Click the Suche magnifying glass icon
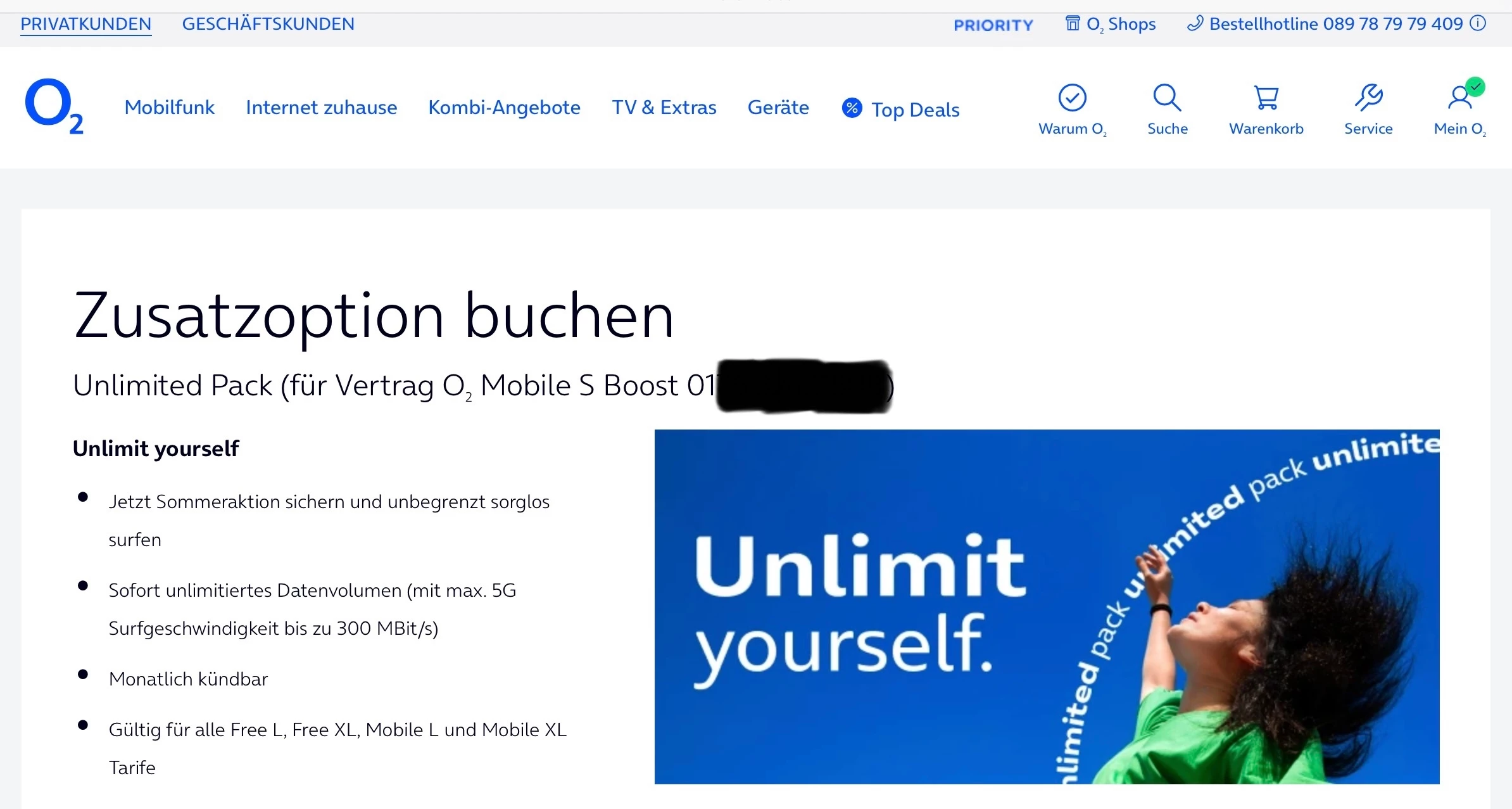This screenshot has height=809, width=1512. 1167,98
